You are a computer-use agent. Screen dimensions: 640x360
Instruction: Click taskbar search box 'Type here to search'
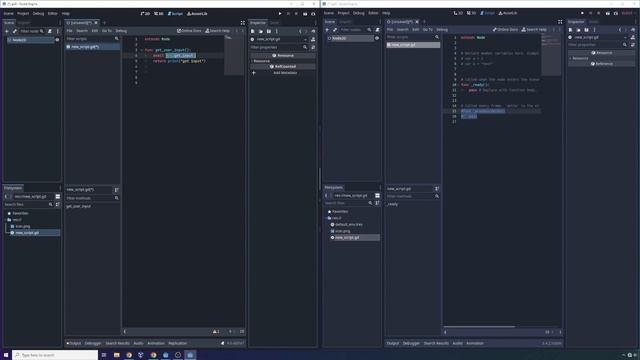coord(55,355)
